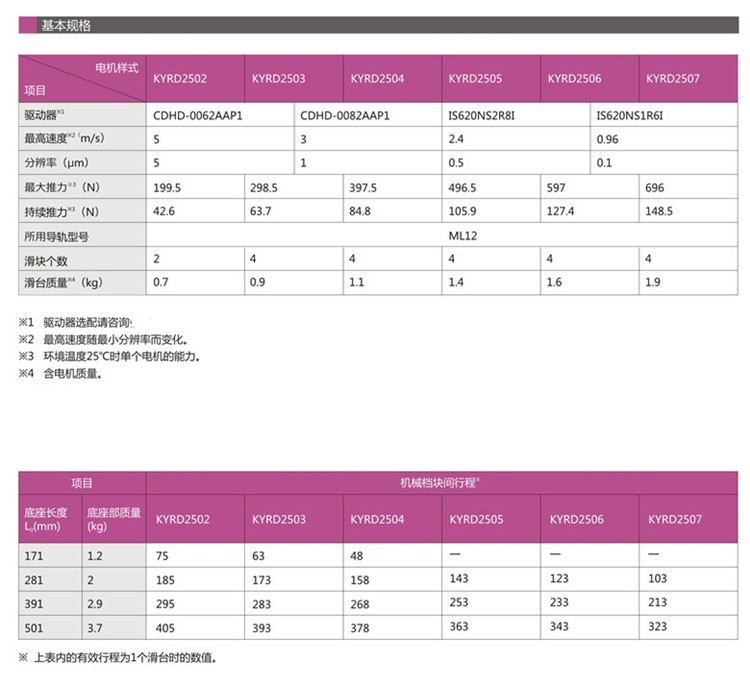Select the KYRD2502 header in the upper table
This screenshot has height=687, width=750.
tap(180, 78)
